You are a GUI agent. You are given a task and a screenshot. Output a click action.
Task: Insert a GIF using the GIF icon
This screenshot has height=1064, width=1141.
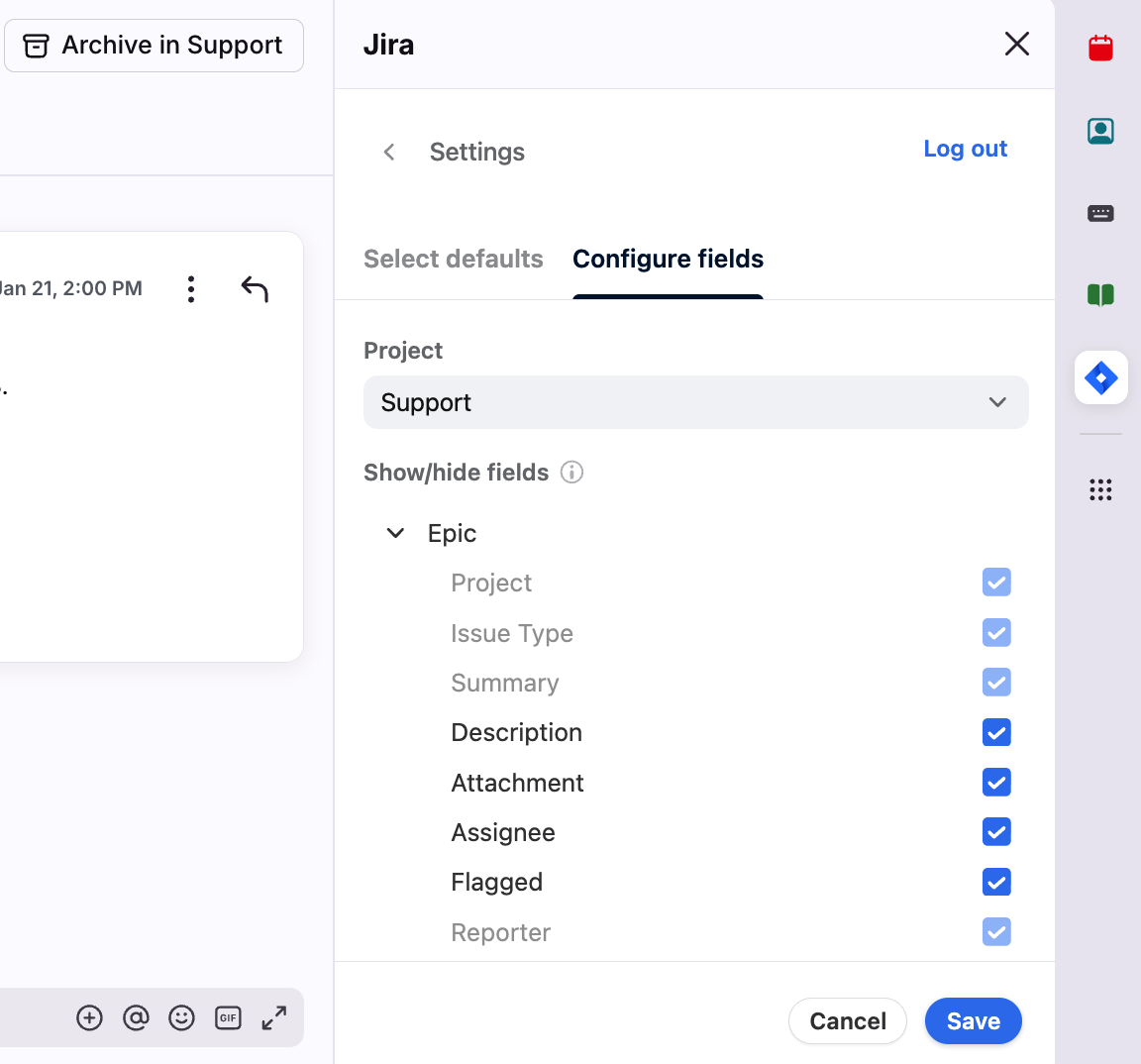coord(228,1017)
